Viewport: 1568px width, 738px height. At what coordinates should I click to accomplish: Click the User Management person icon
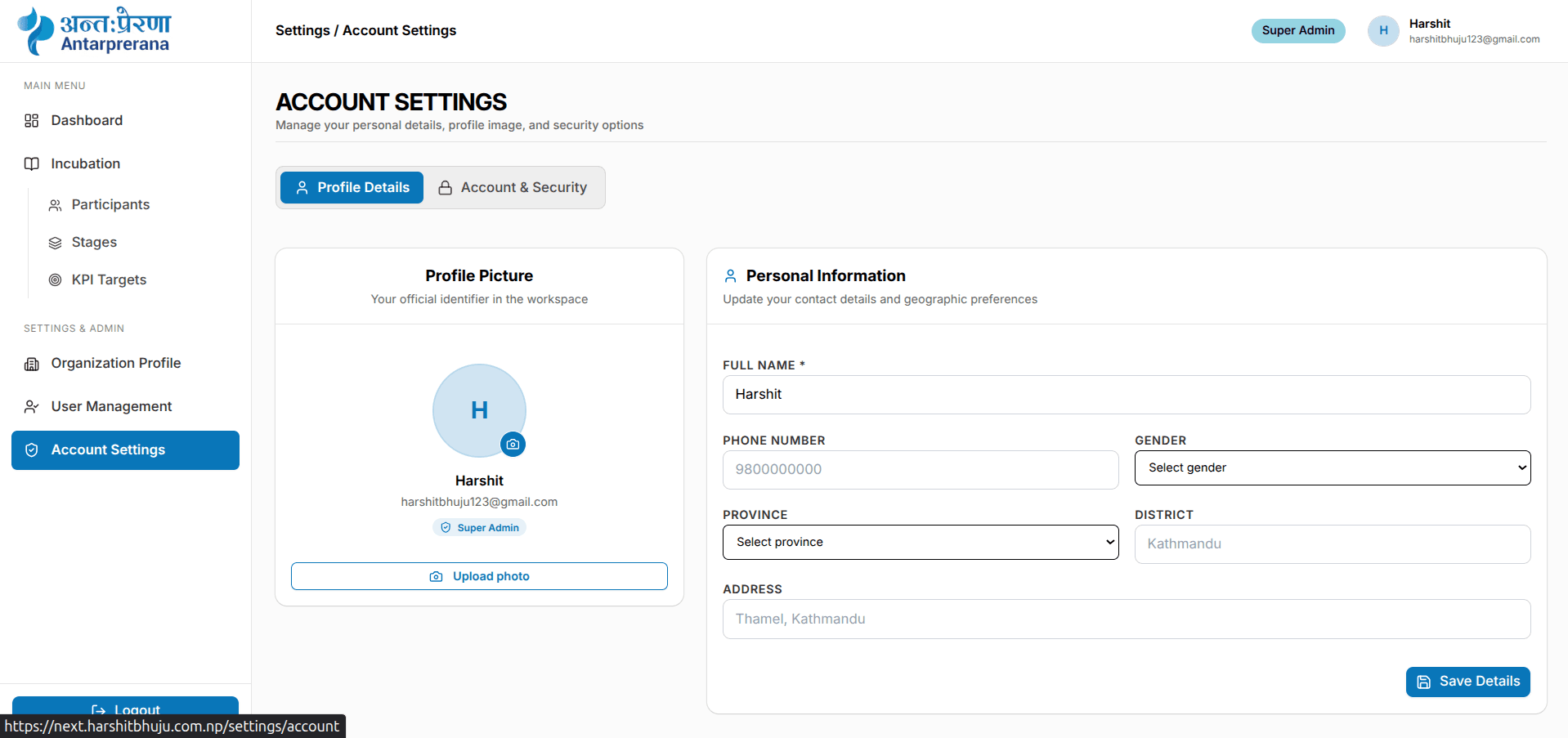point(32,407)
